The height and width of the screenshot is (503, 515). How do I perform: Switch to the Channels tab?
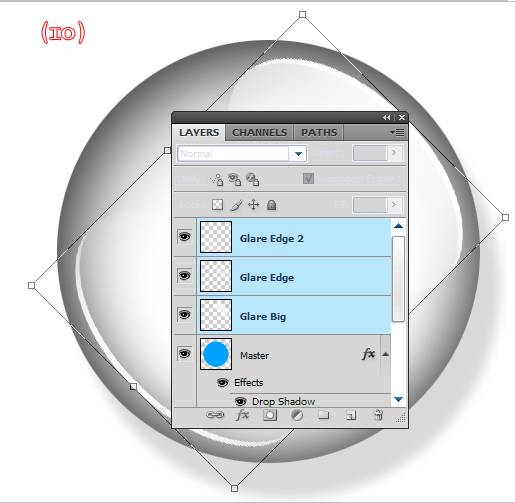coord(259,133)
